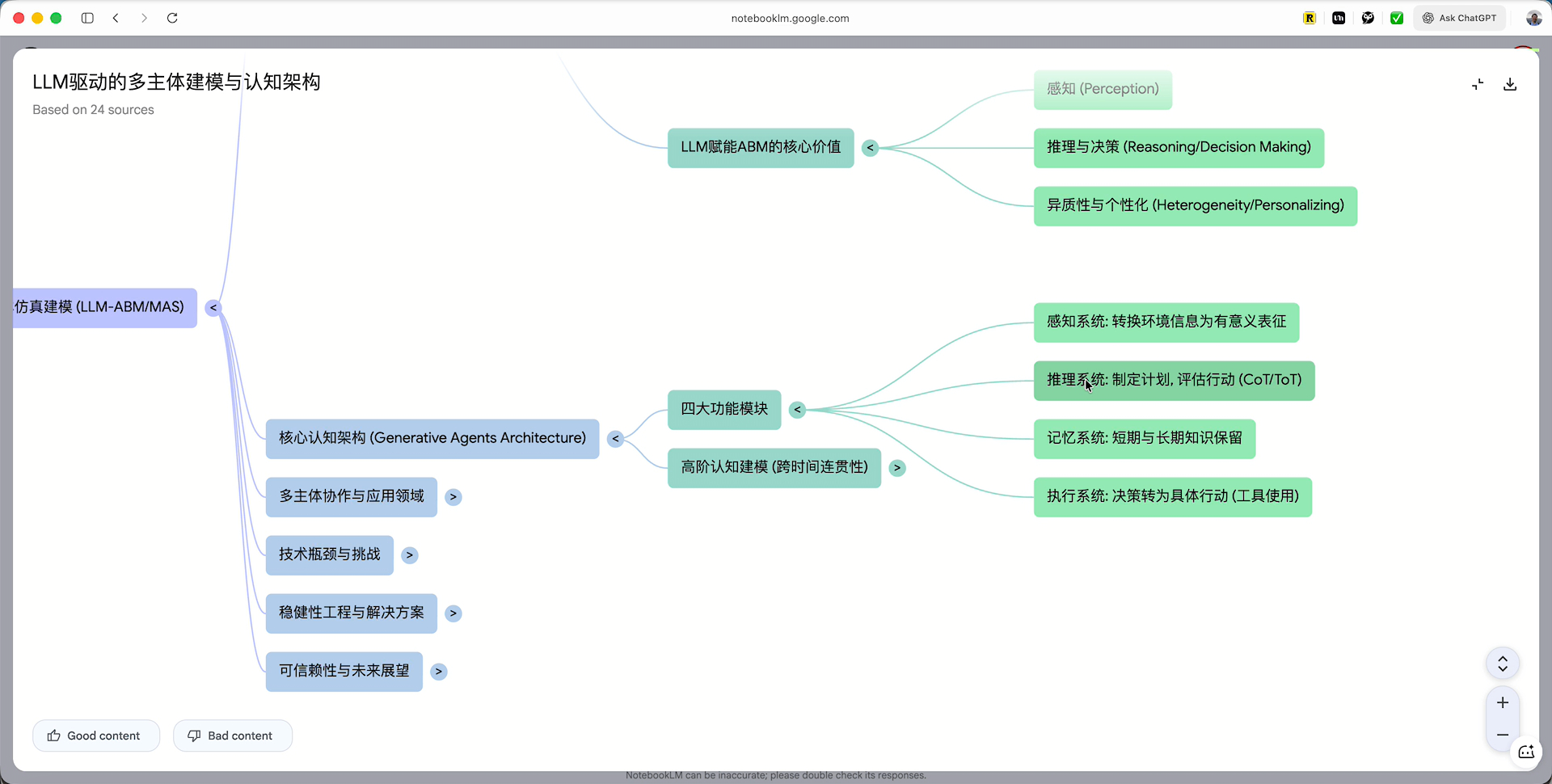Collapse the LLM赋能ABM的核心价值 node
Screen dimensions: 1552x784
tap(870, 148)
